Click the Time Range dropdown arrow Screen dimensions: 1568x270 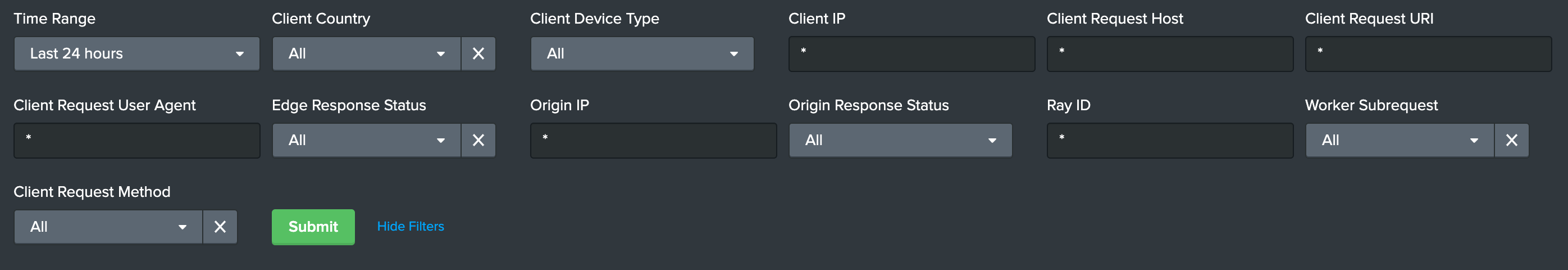point(240,54)
